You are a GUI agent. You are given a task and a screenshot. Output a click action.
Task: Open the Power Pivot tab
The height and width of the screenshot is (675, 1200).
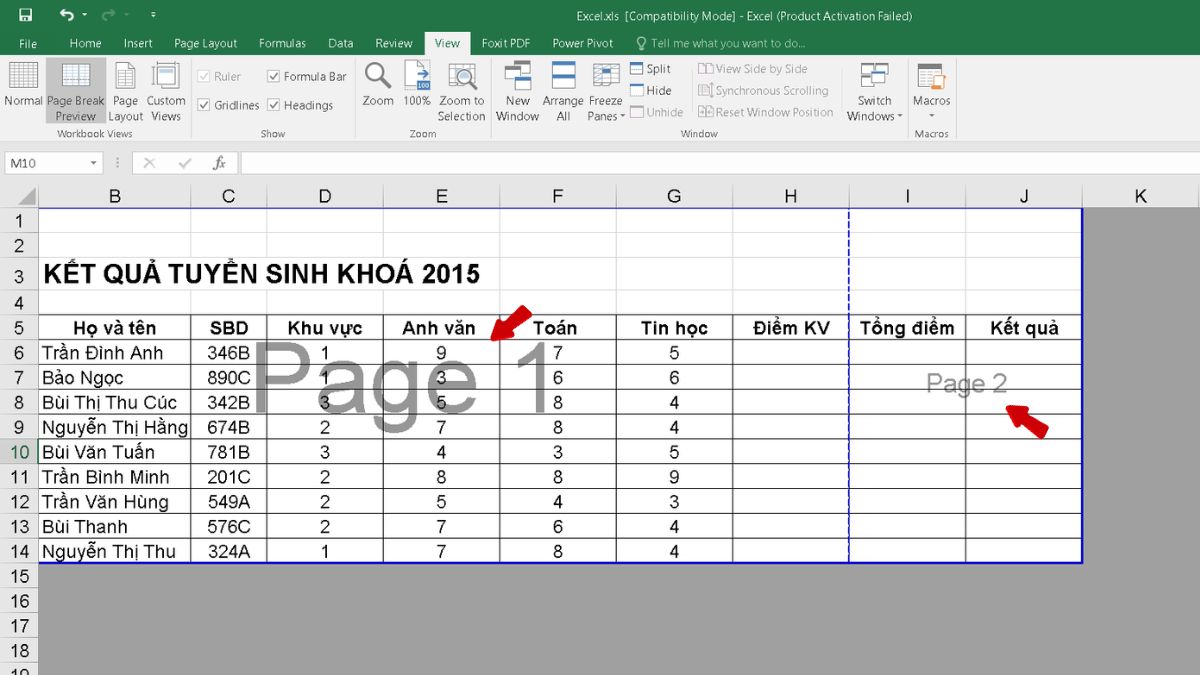583,43
